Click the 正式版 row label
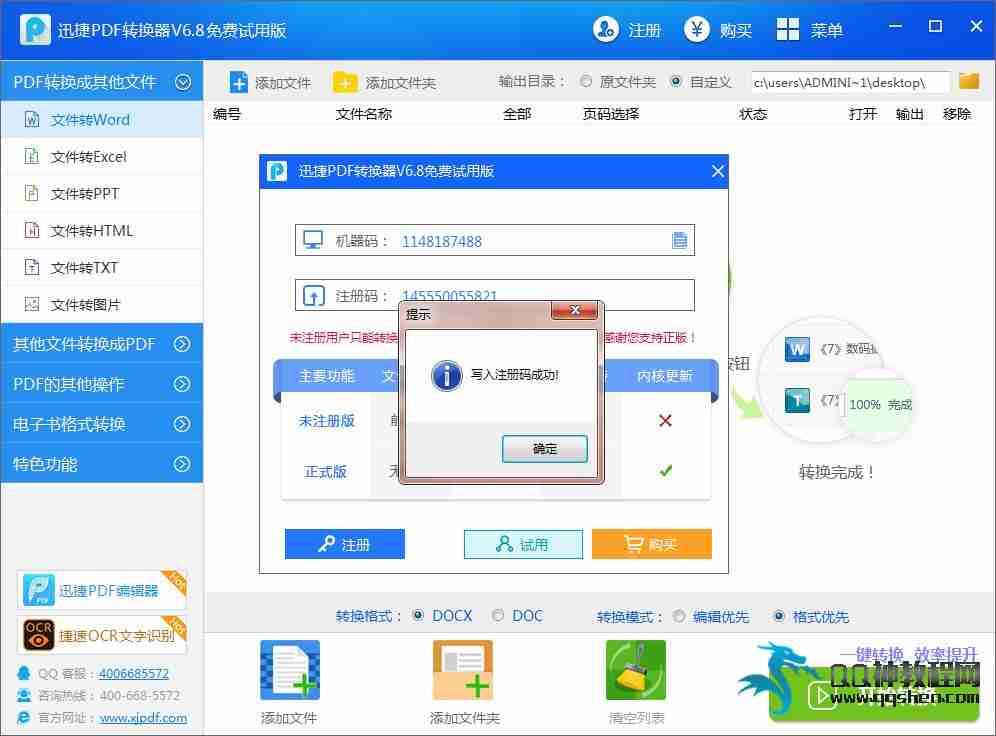Screen dimensions: 996x736 coord(325,471)
